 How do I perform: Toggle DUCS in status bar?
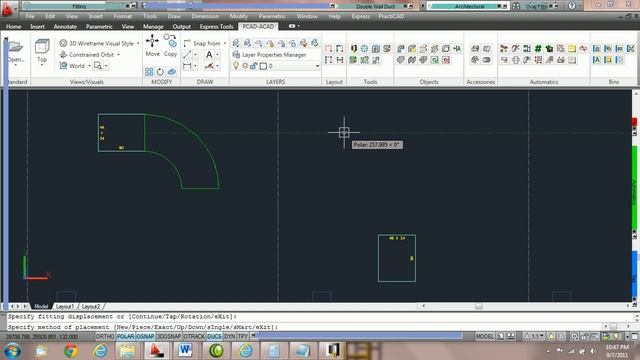point(214,336)
